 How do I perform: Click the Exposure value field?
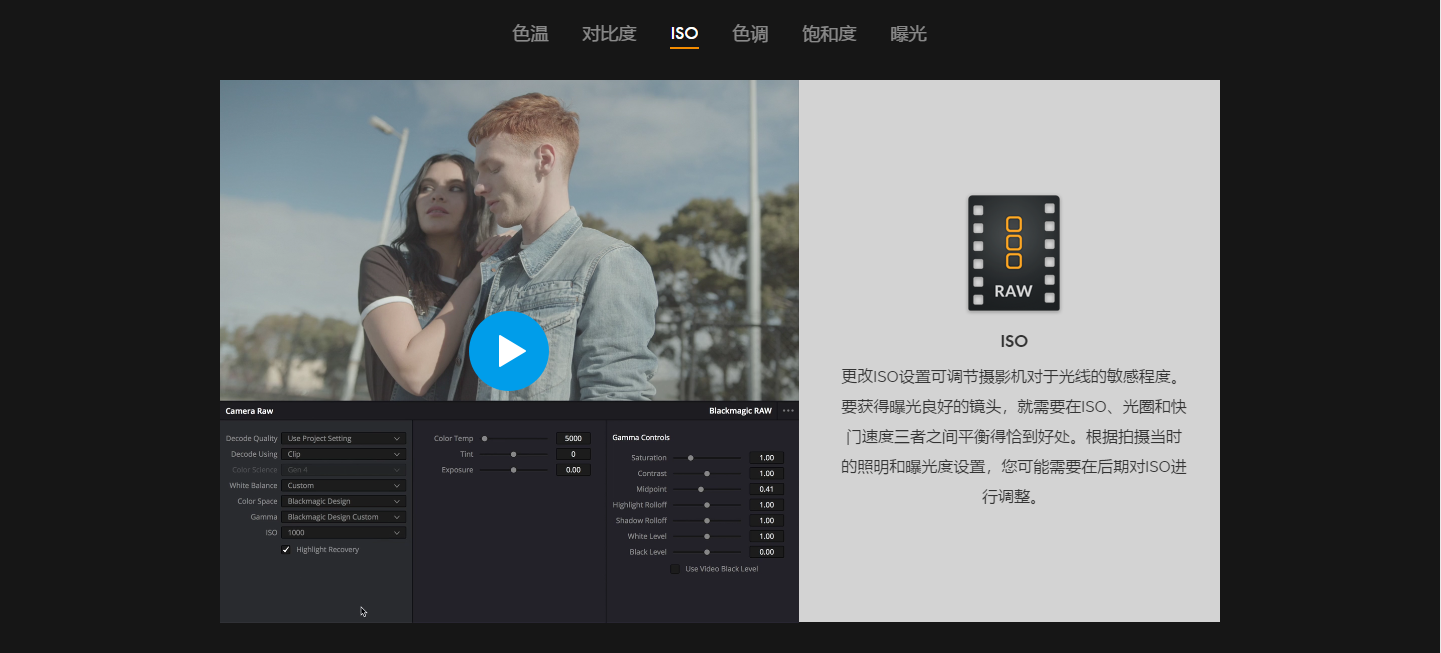(573, 470)
